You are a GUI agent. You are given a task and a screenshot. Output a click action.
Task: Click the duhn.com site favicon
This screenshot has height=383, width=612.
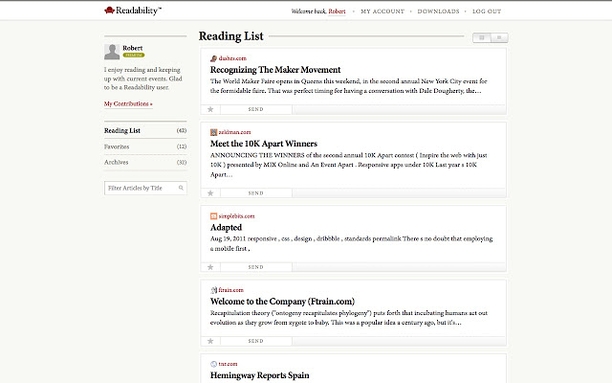coord(213,59)
